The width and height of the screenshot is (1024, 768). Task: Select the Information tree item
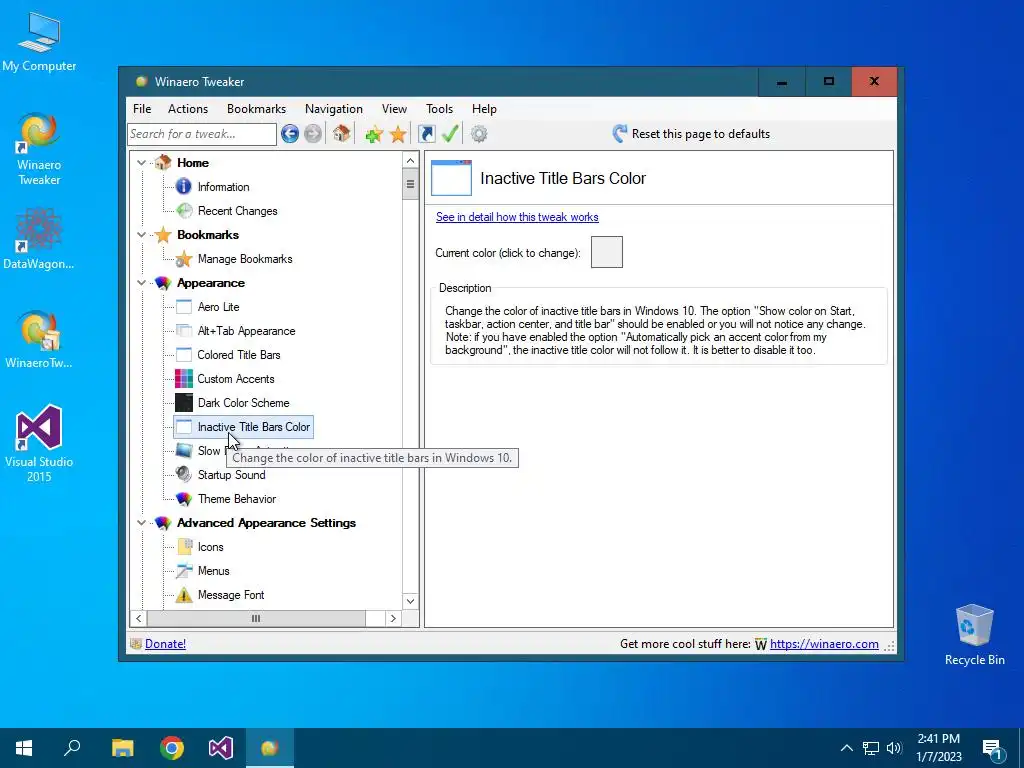223,187
